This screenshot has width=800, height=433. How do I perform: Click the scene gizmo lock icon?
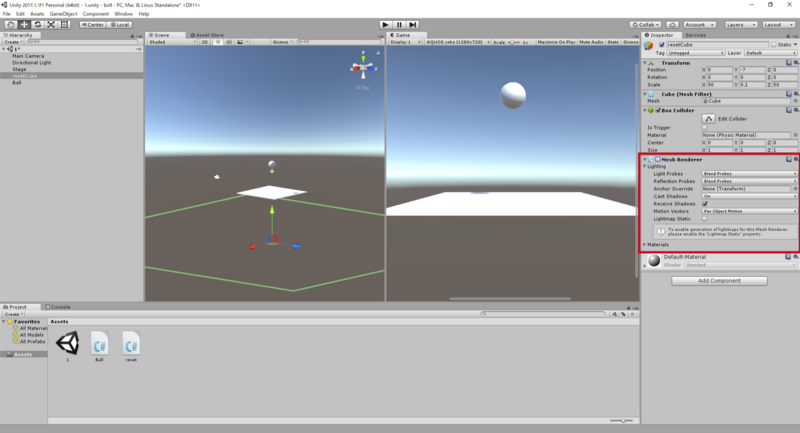[378, 53]
